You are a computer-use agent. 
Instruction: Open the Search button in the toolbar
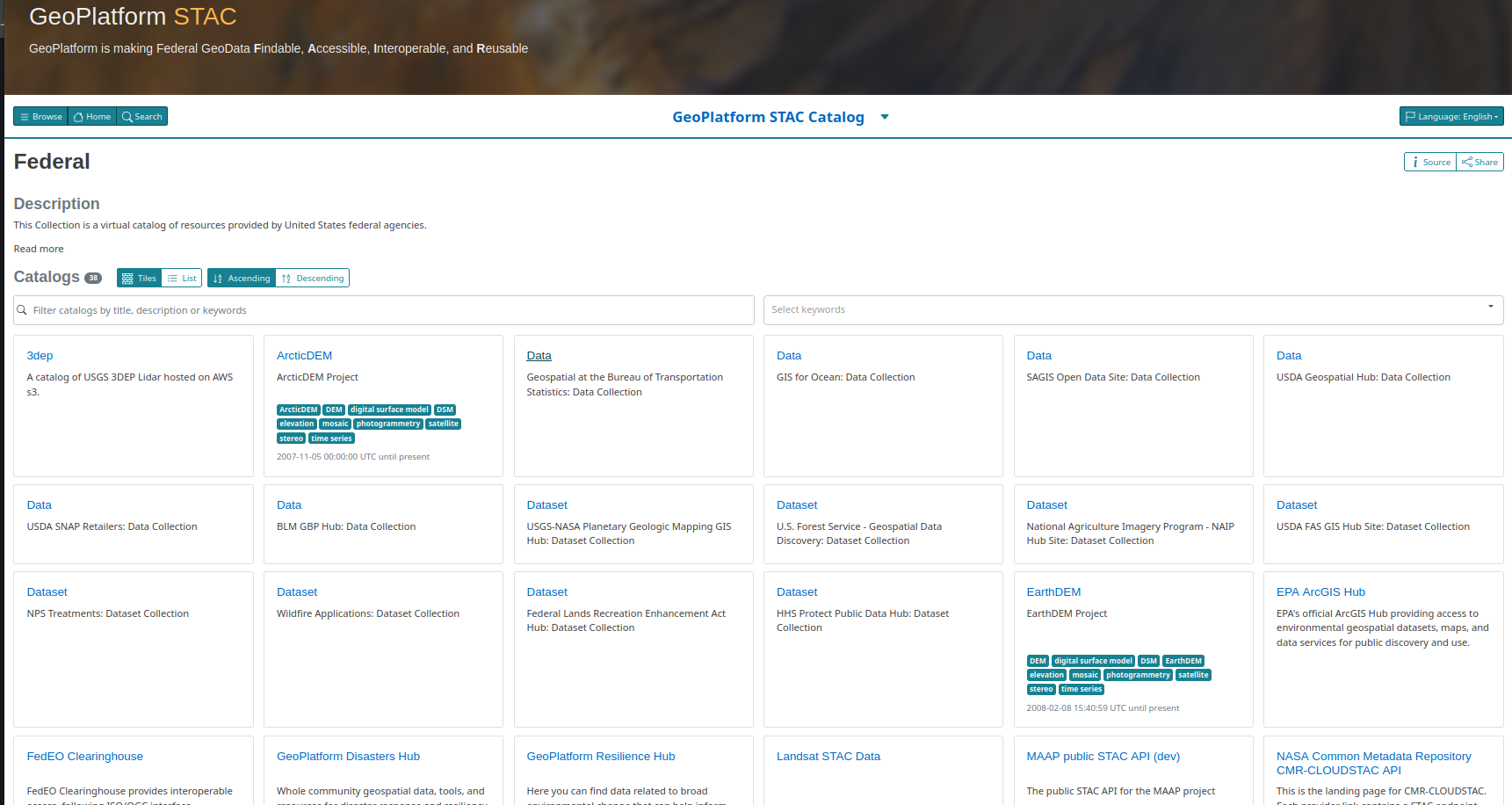tap(142, 117)
